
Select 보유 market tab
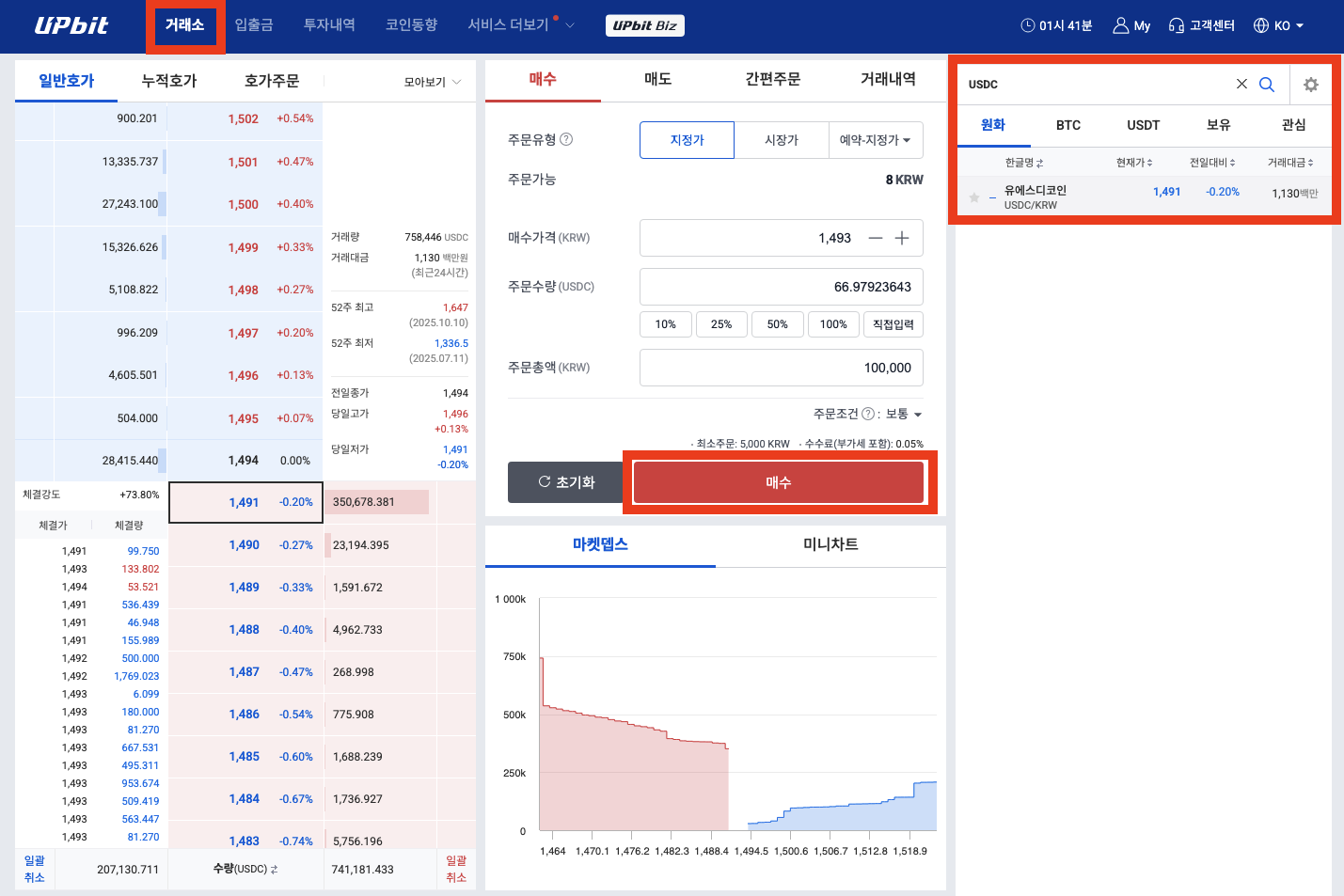(1219, 125)
